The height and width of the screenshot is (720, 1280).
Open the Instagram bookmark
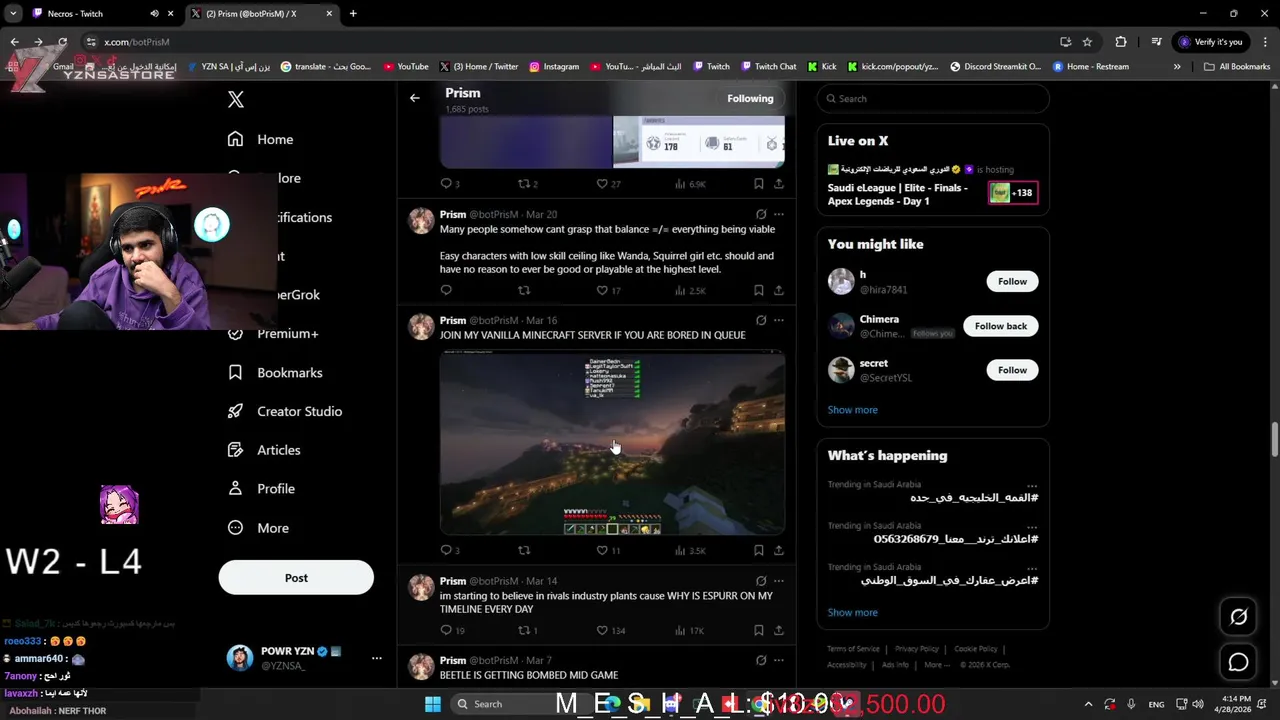point(554,67)
